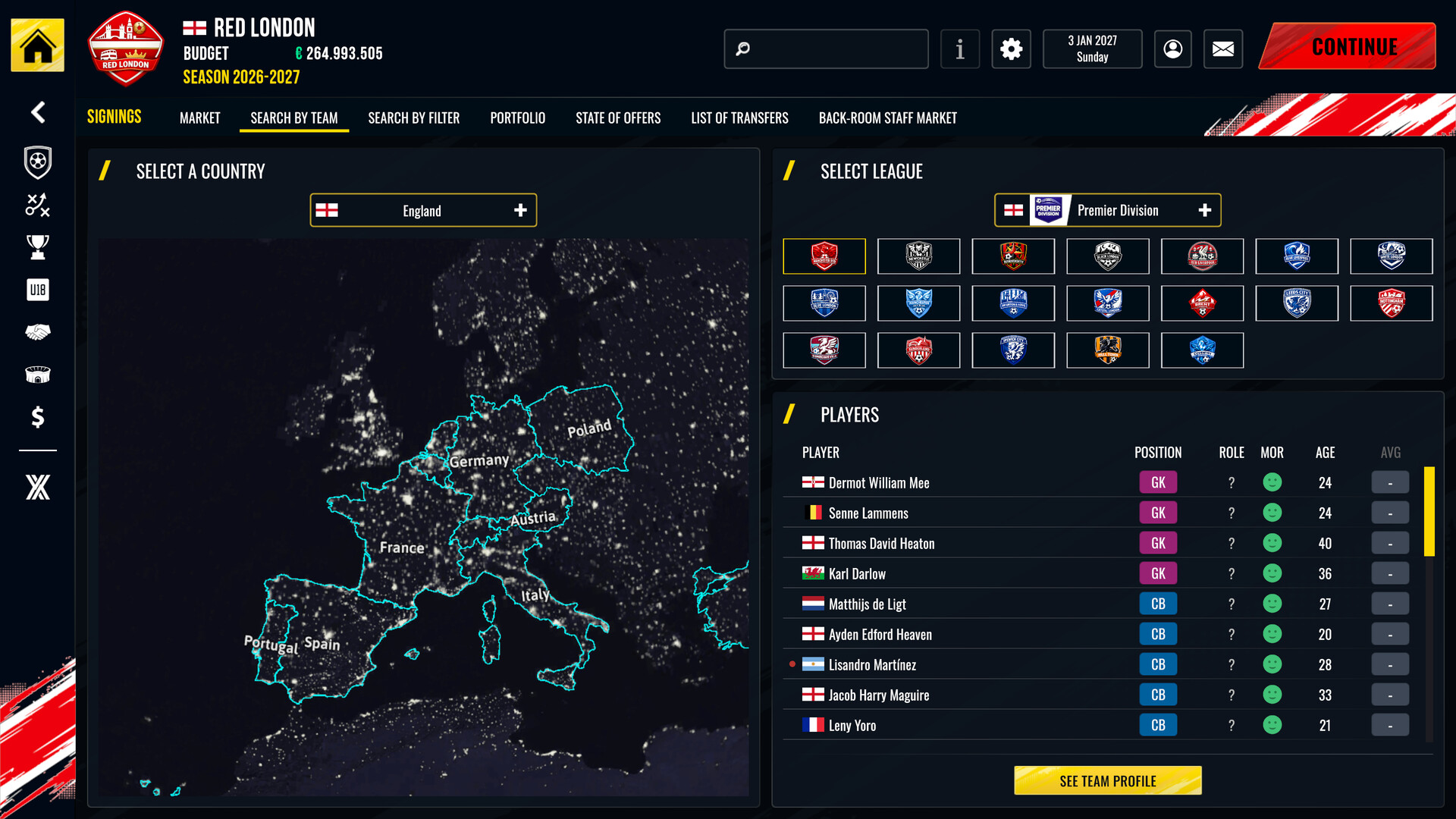Image resolution: width=1456 pixels, height=819 pixels.
Task: Open the manager profile icon
Action: click(1172, 49)
